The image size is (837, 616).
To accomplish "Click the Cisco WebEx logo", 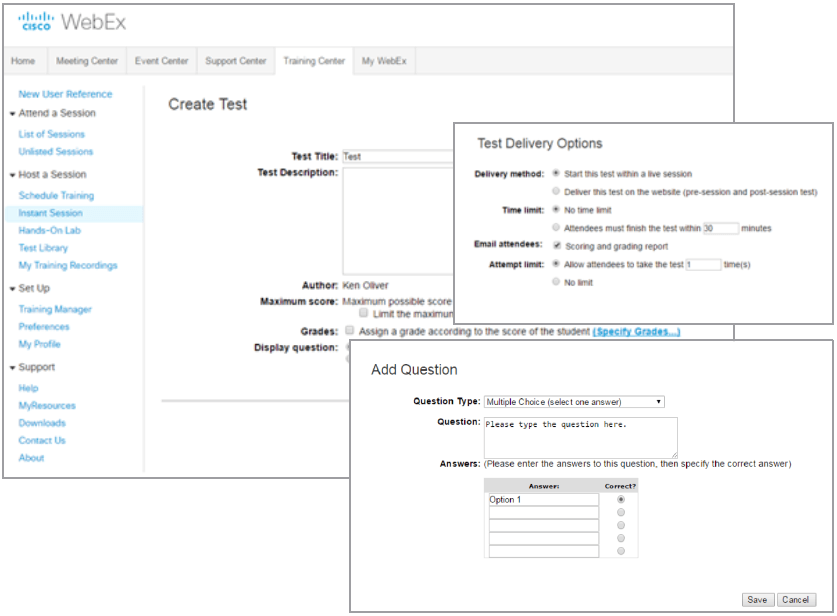I will tap(70, 19).
